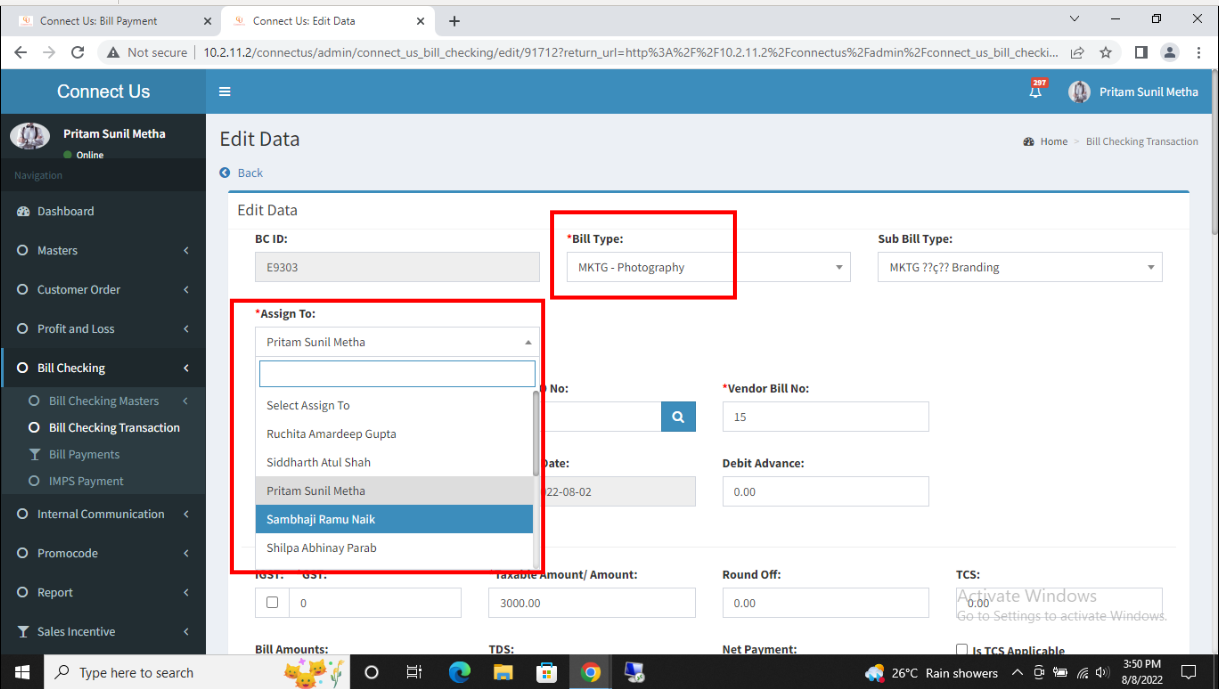Screen dimensions: 1219x689
Task: Toggle the IGST checkbox
Action: 272,603
